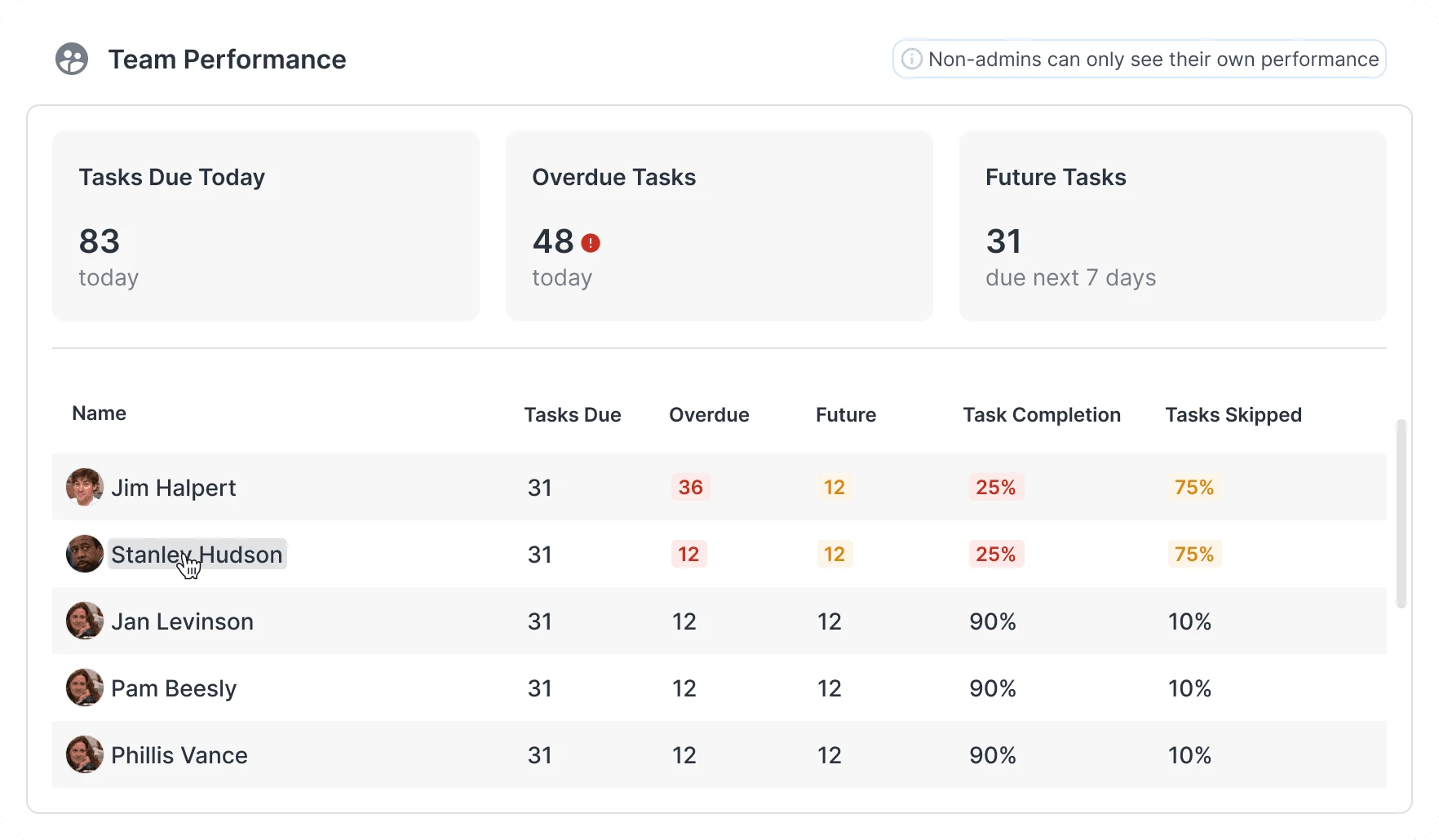
Task: Click the Future column header
Action: pyautogui.click(x=846, y=415)
